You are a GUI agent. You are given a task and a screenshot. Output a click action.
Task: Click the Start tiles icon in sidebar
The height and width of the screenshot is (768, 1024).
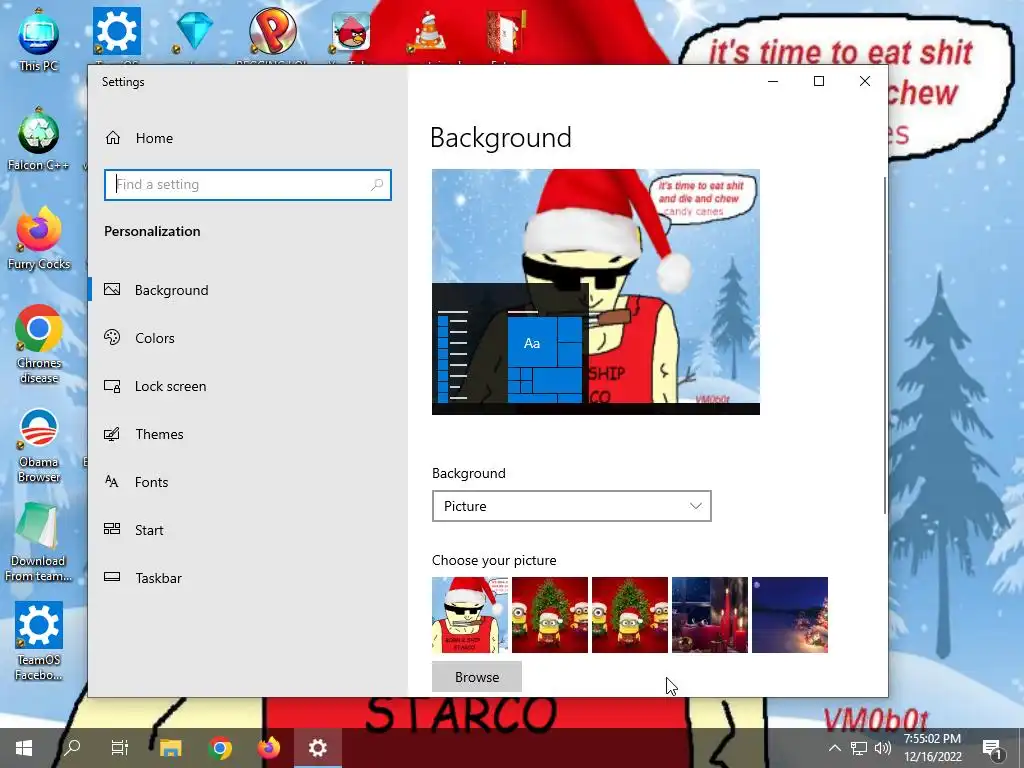point(112,529)
